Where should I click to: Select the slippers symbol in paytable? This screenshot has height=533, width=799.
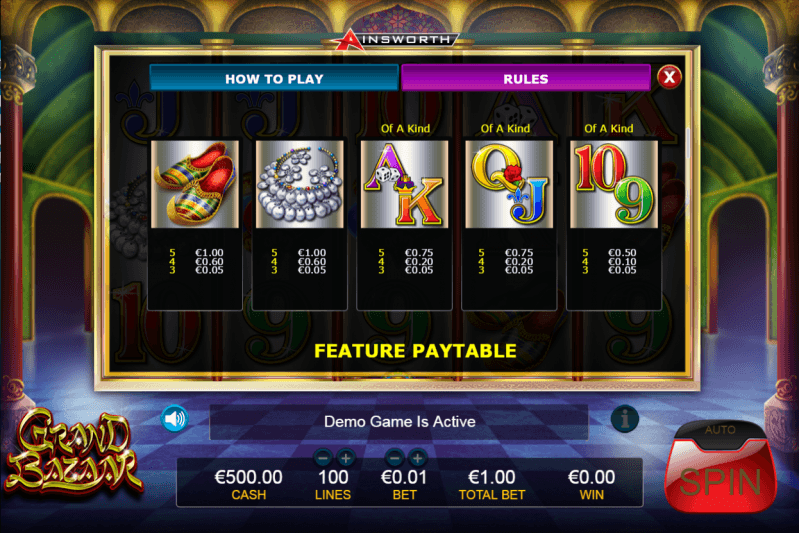click(x=195, y=184)
